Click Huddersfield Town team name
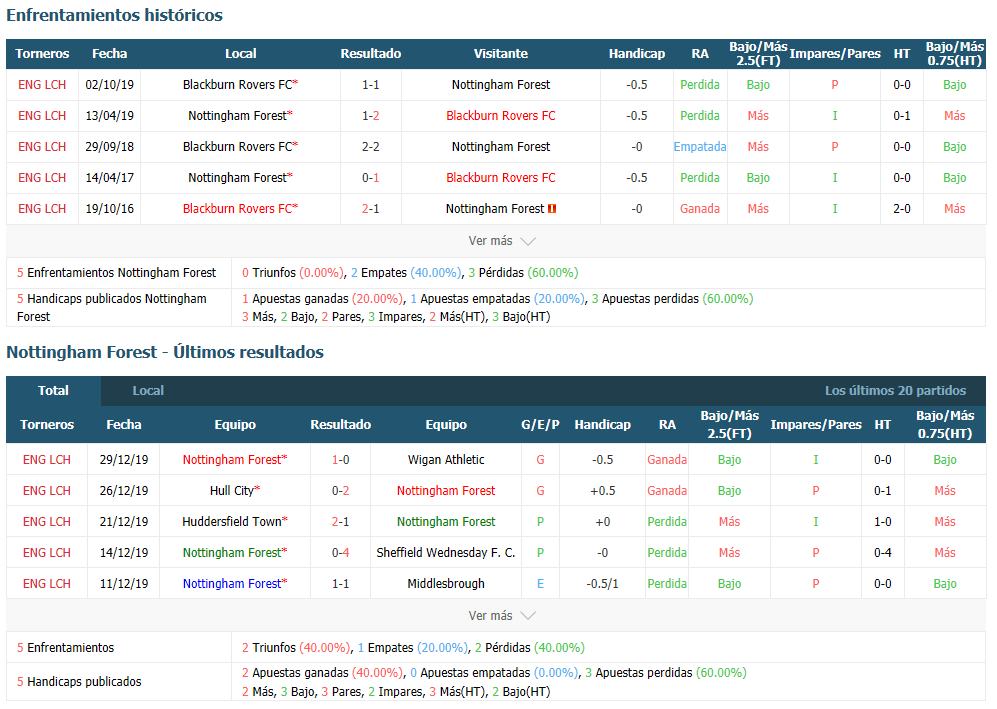The width and height of the screenshot is (997, 709). (x=232, y=522)
